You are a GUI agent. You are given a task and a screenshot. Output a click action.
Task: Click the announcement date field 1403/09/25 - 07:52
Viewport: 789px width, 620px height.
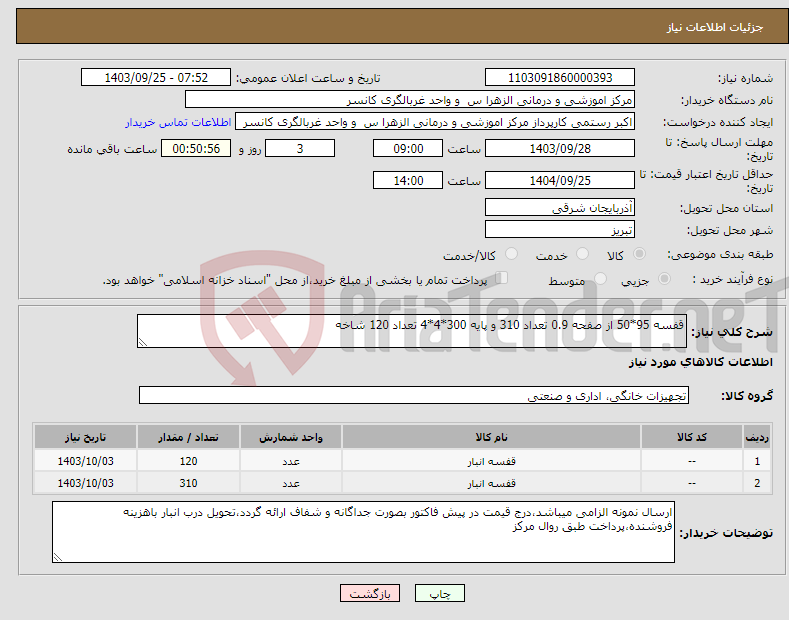point(156,78)
